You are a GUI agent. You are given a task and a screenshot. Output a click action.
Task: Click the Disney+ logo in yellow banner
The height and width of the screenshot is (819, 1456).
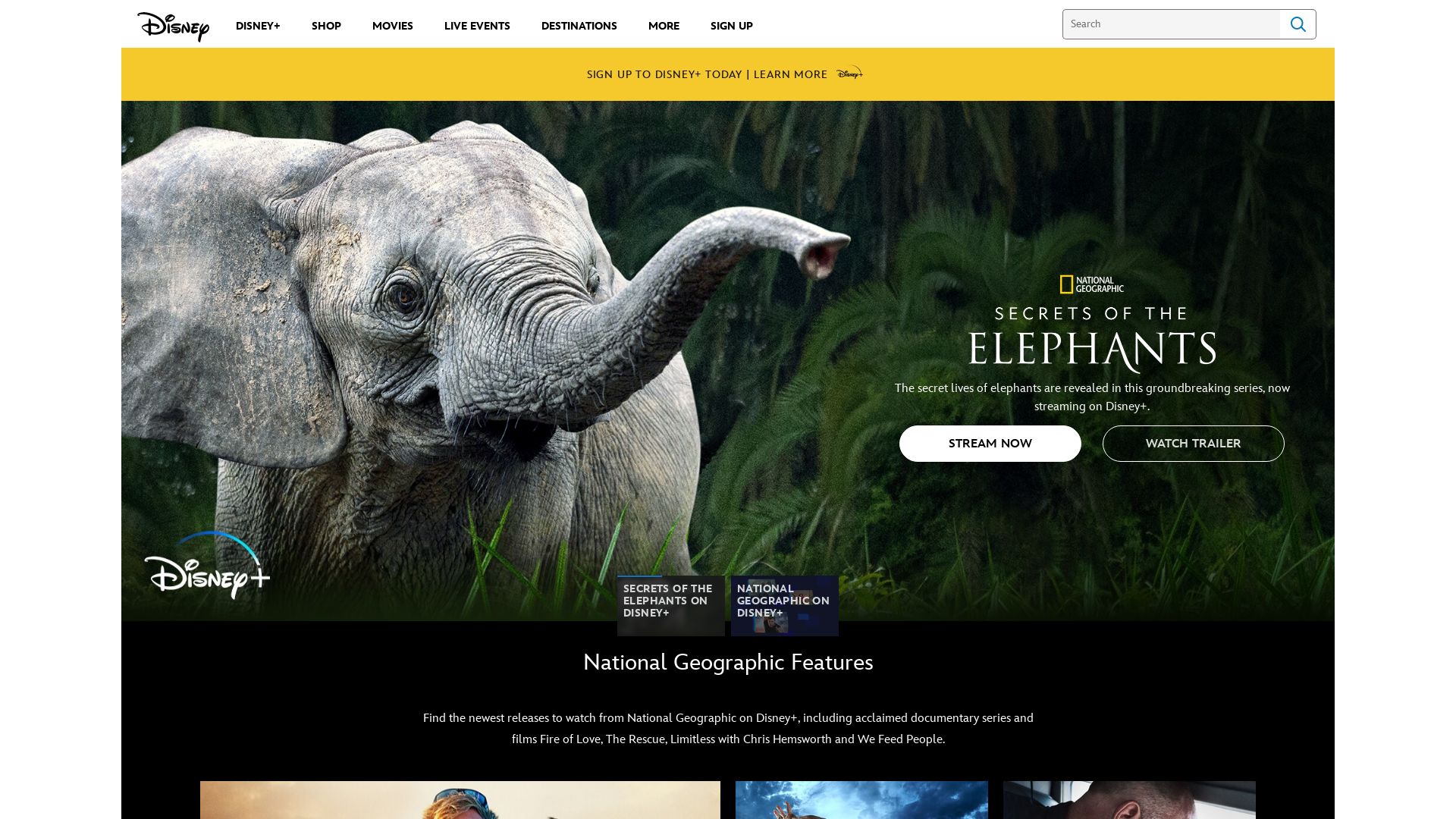point(849,73)
